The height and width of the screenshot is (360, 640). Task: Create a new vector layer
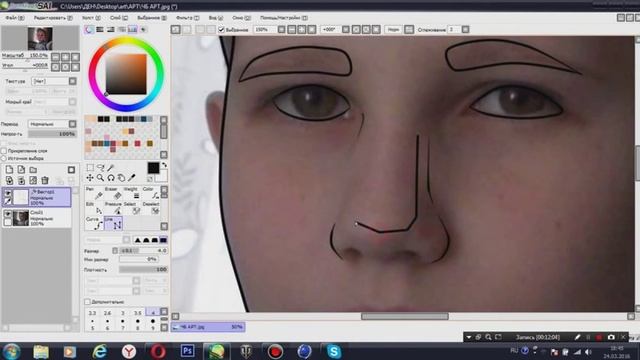click(21, 169)
